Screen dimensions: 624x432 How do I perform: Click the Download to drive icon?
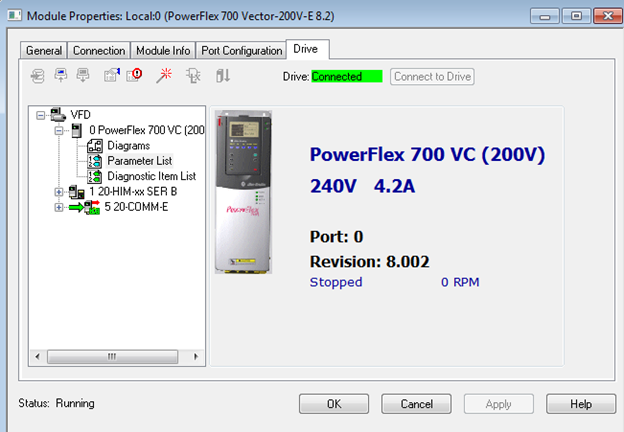click(x=83, y=75)
